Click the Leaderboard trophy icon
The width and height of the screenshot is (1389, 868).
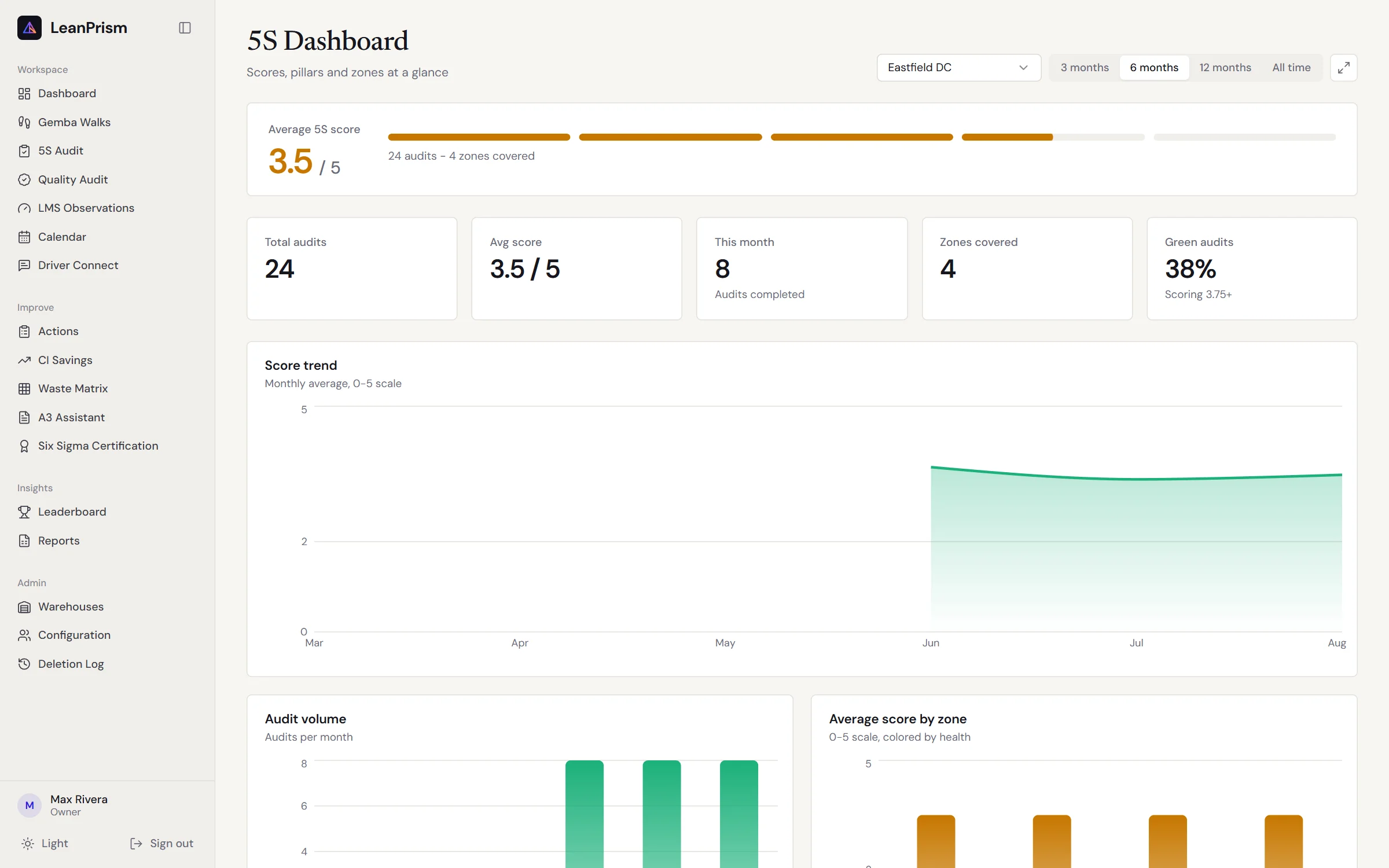coord(24,512)
